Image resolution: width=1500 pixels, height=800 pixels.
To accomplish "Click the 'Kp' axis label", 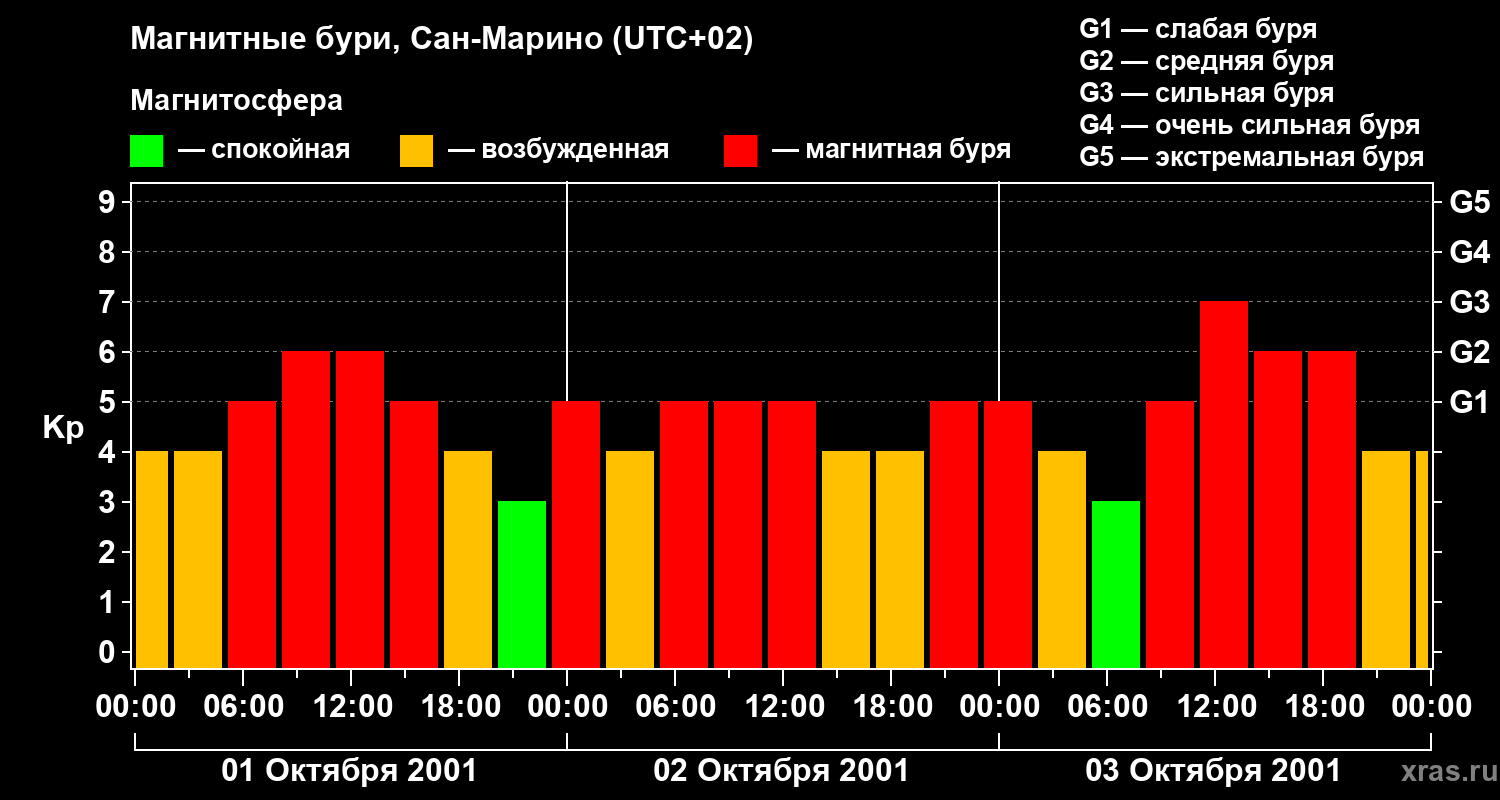I will pos(63,428).
